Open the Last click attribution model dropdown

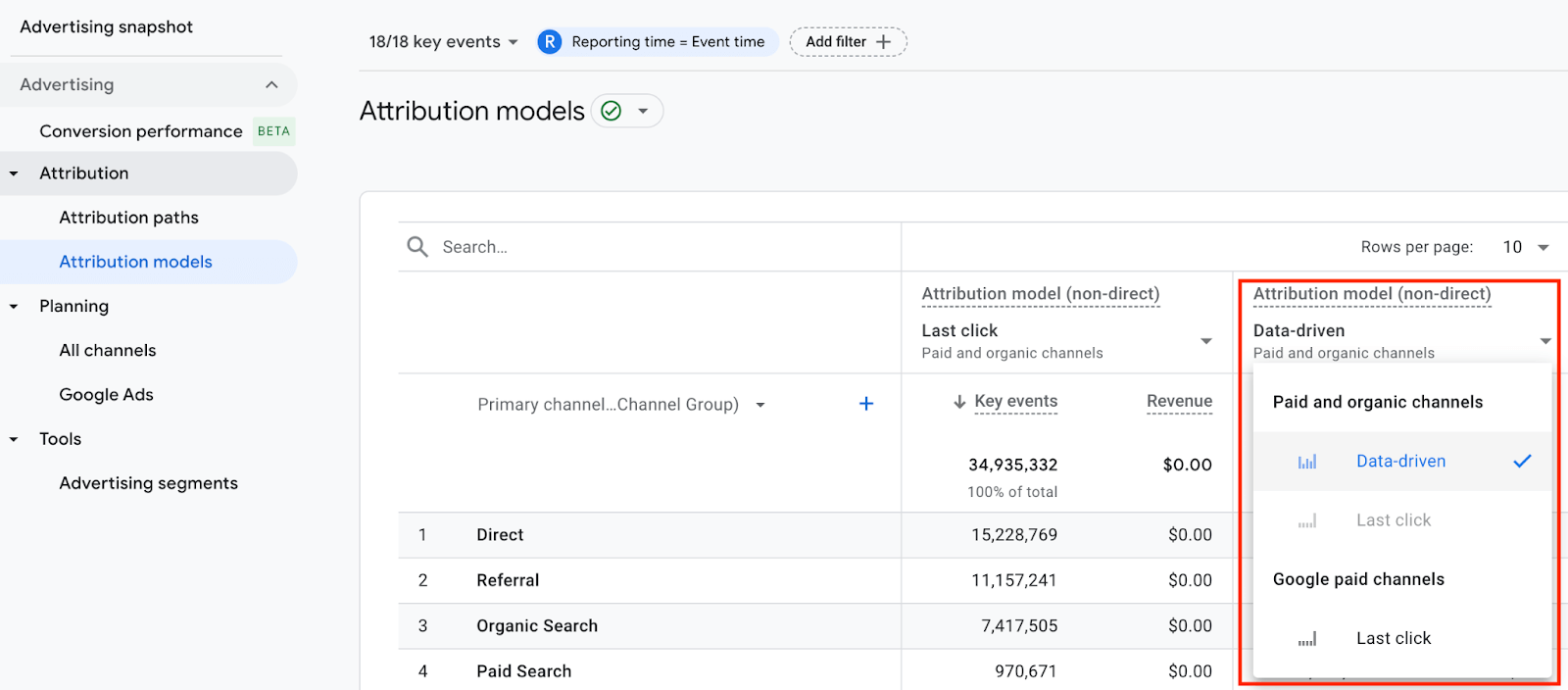[1067, 341]
